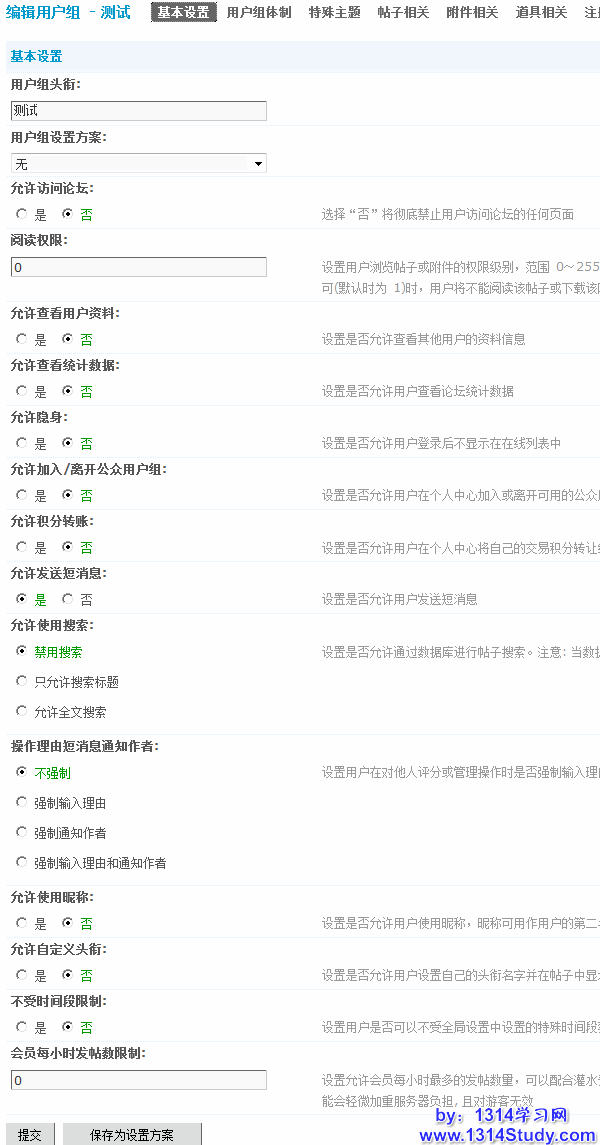This screenshot has height=1145, width=600.
Task: Open the 特殊主题 tab
Action: pos(334,13)
